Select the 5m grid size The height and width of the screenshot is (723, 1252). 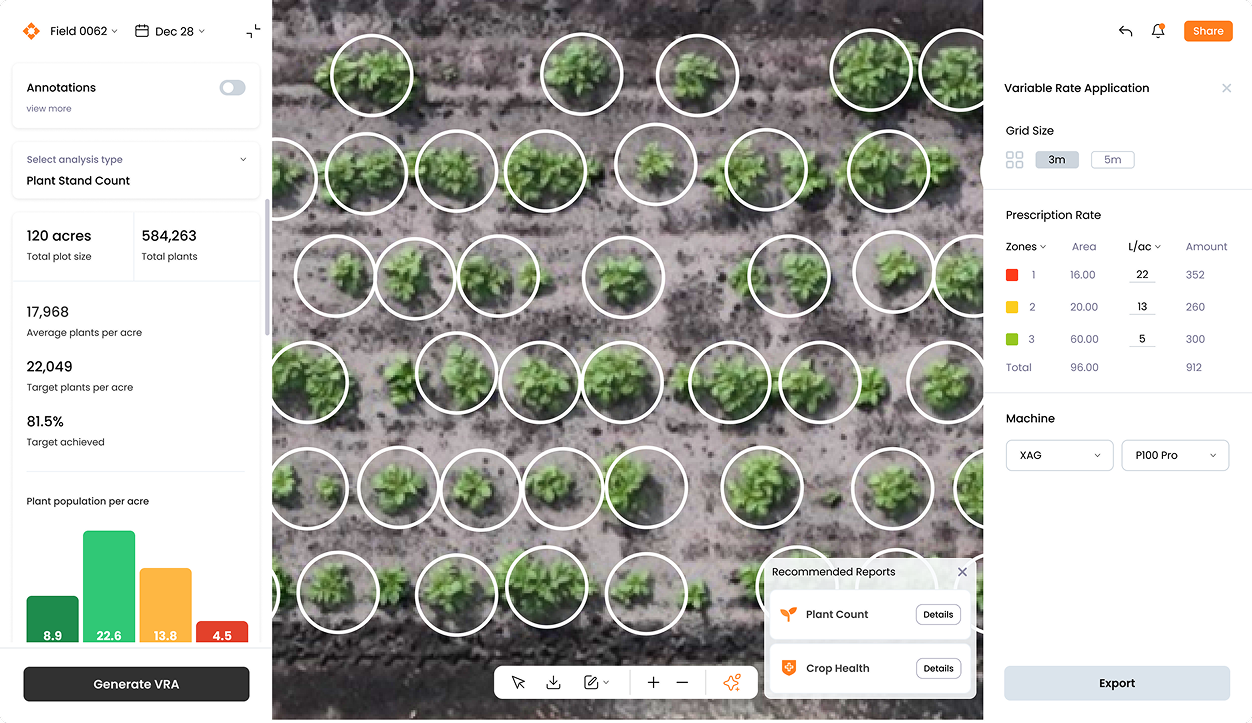tap(1112, 160)
